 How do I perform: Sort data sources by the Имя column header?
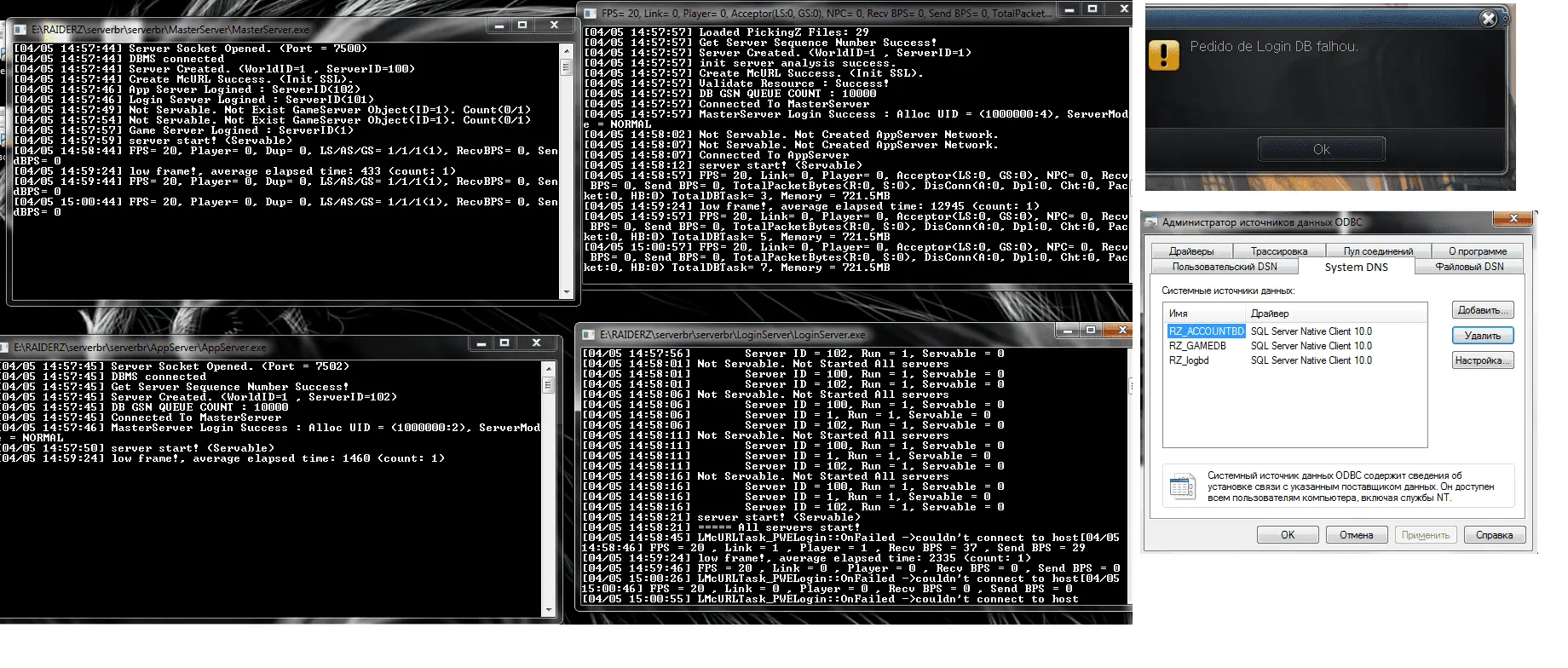tap(1203, 314)
